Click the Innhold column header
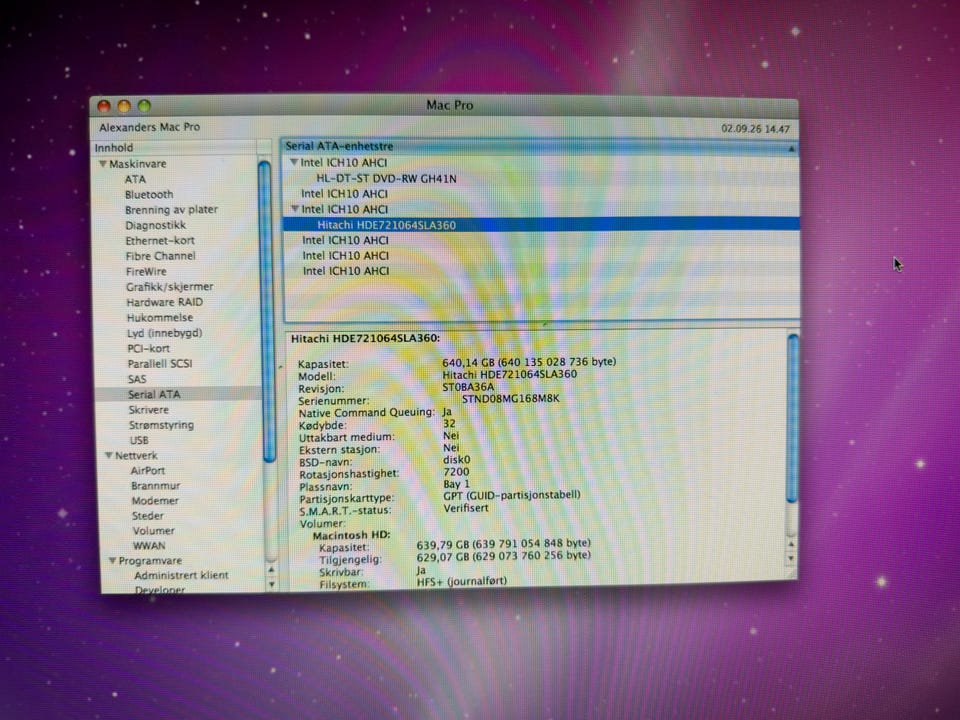 click(x=174, y=148)
